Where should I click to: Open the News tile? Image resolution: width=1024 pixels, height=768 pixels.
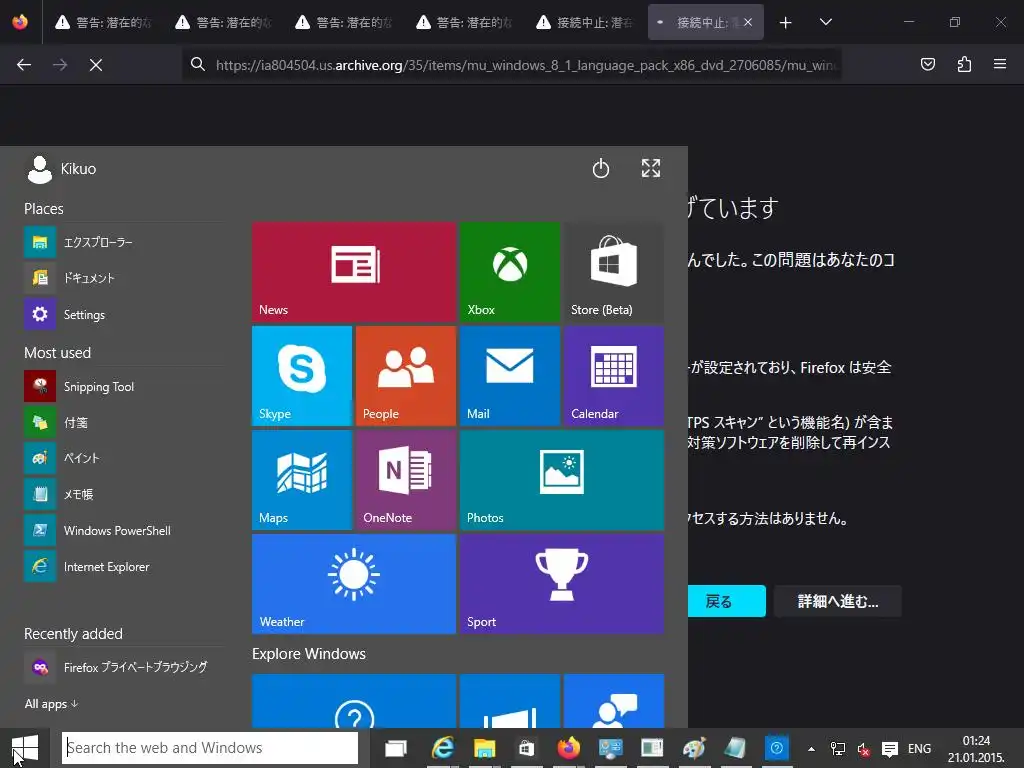[x=353, y=272]
